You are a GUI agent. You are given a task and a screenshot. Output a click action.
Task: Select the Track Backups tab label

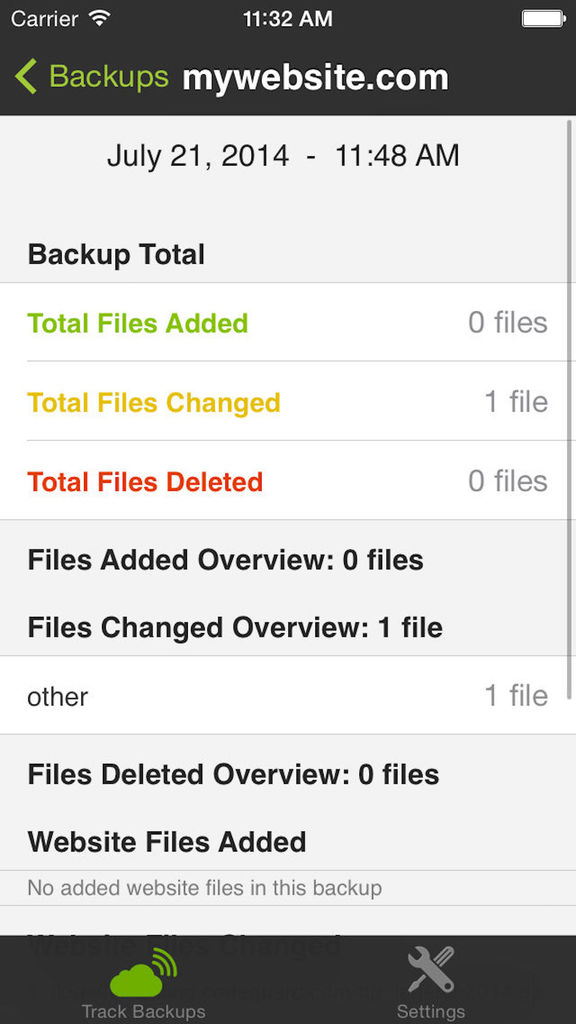(x=144, y=1012)
